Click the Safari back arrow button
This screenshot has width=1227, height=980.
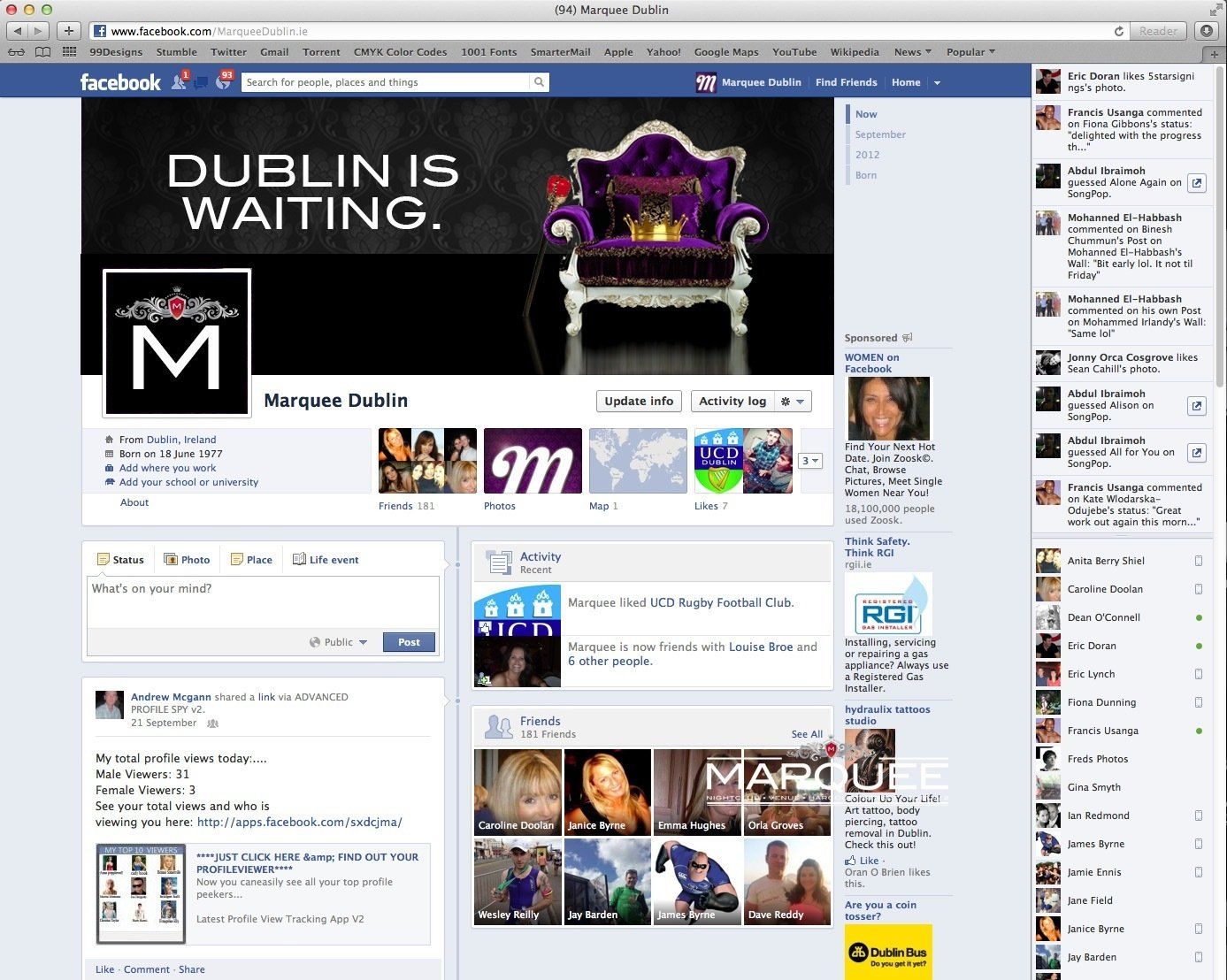(18, 31)
